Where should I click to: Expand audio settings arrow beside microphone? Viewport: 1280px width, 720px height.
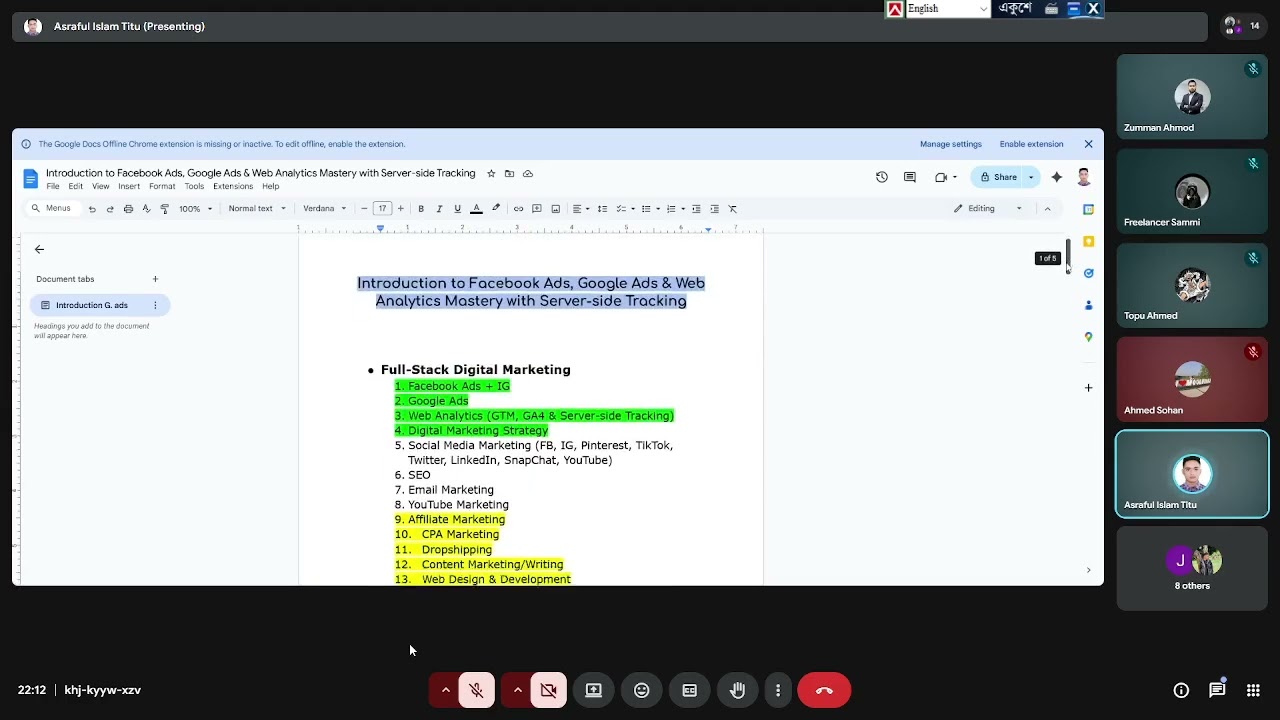click(x=445, y=690)
